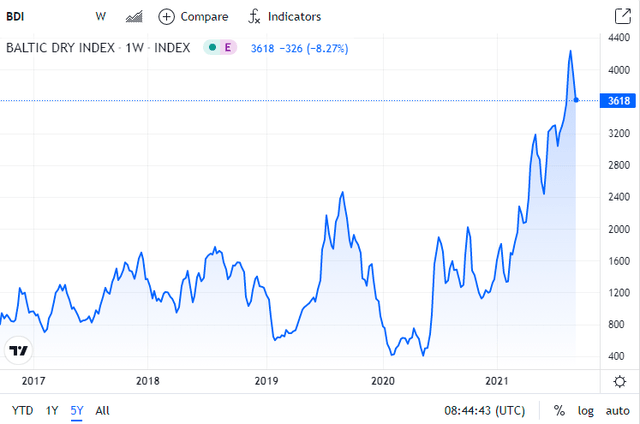Screen dimensions: 640x424
Task: Click the 2000 price axis value
Action: (619, 229)
